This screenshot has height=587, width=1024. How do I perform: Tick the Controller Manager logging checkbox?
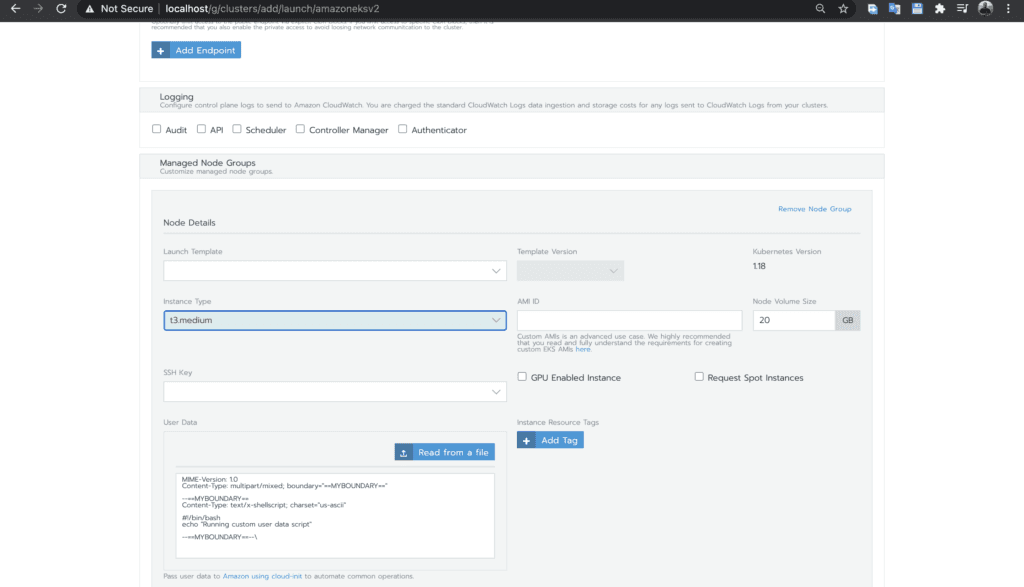pos(300,129)
